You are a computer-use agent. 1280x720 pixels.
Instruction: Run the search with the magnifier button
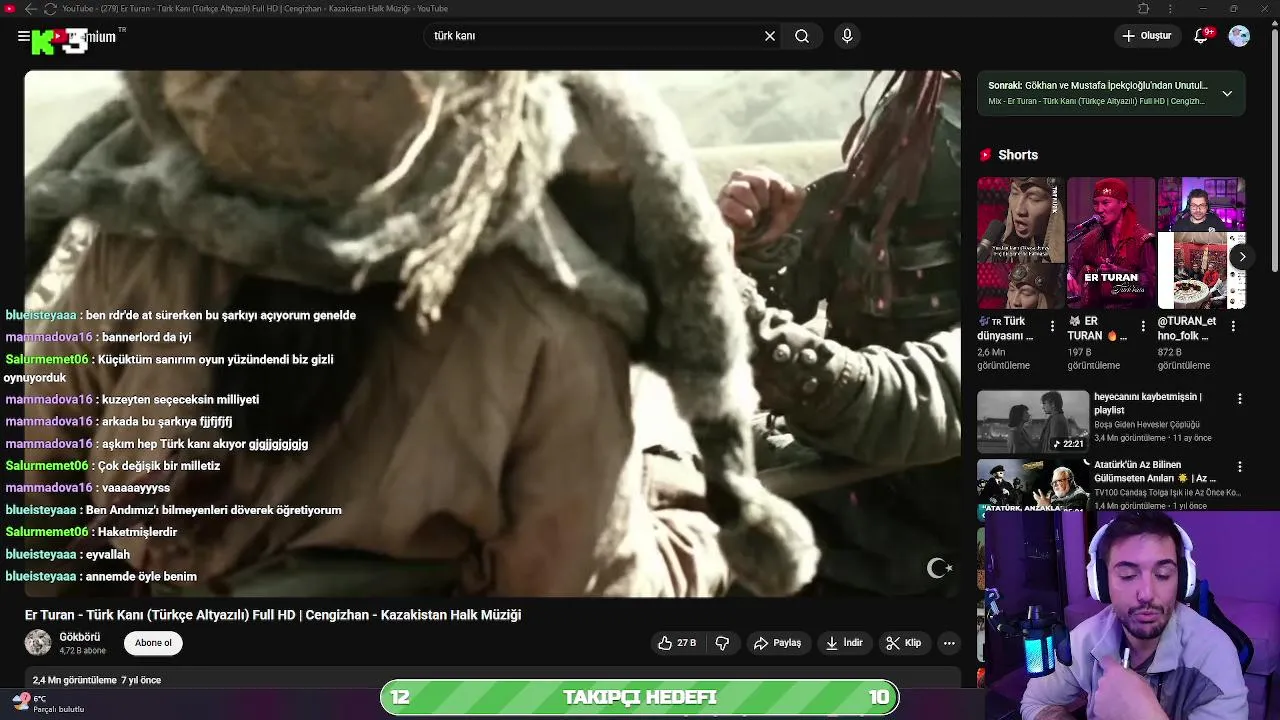coord(802,36)
